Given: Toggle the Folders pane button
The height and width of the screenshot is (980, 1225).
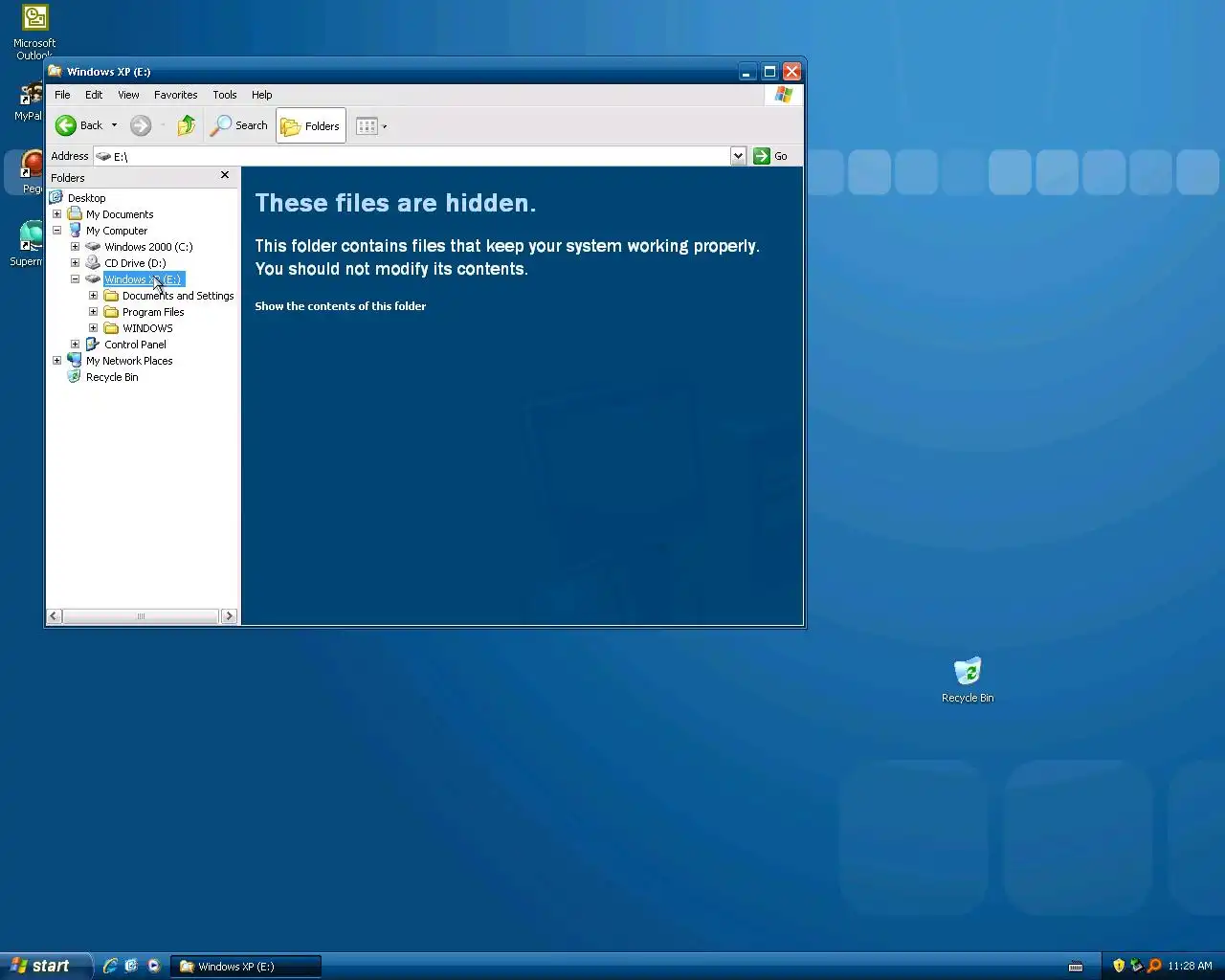Looking at the screenshot, I should 311,125.
